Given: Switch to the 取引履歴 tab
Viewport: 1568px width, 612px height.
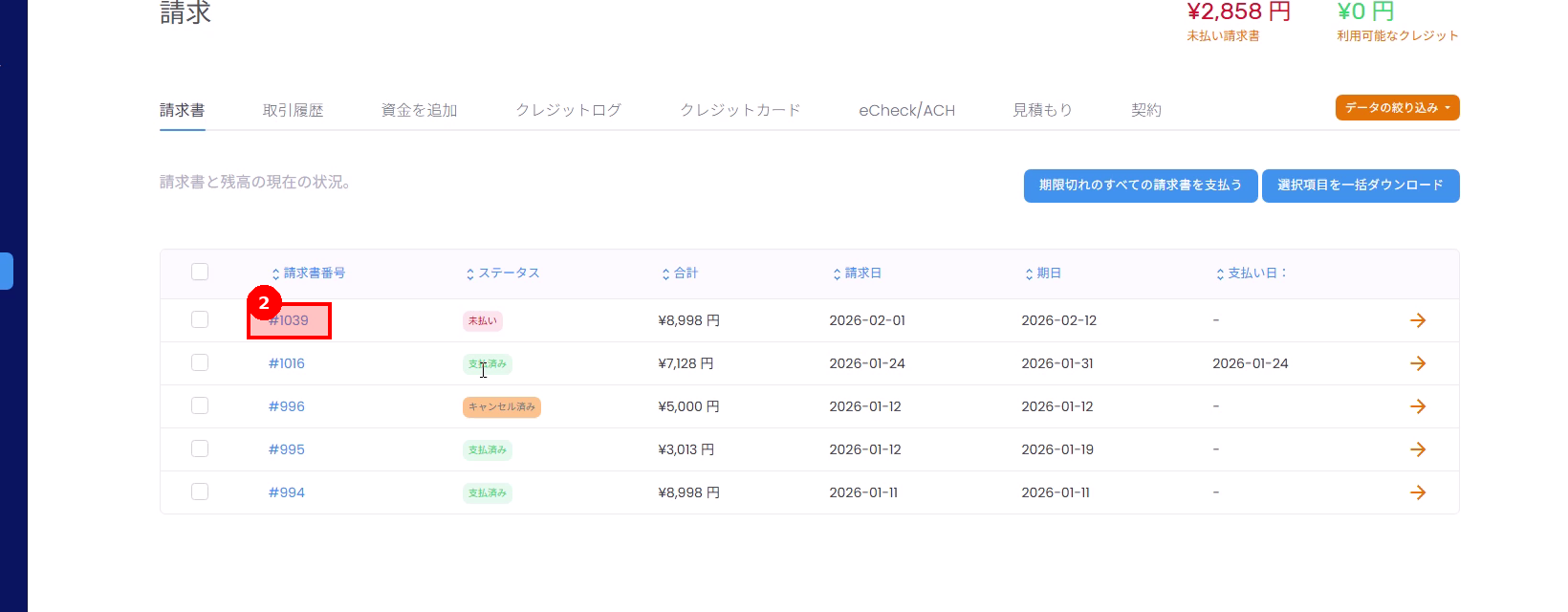Looking at the screenshot, I should [293, 110].
